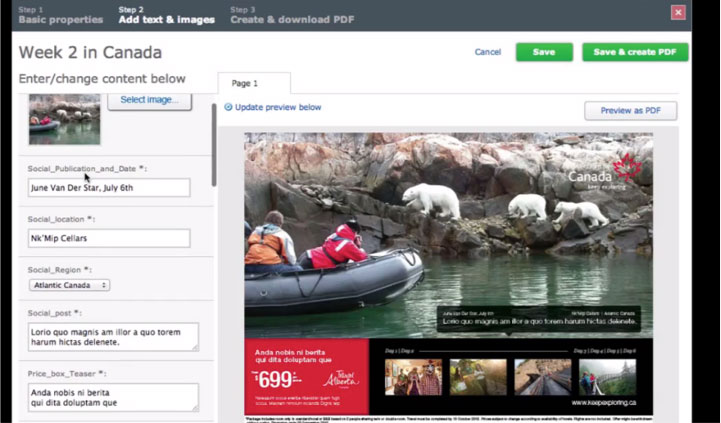Click the web address in the preview footer
The image size is (721, 423).
[604, 403]
